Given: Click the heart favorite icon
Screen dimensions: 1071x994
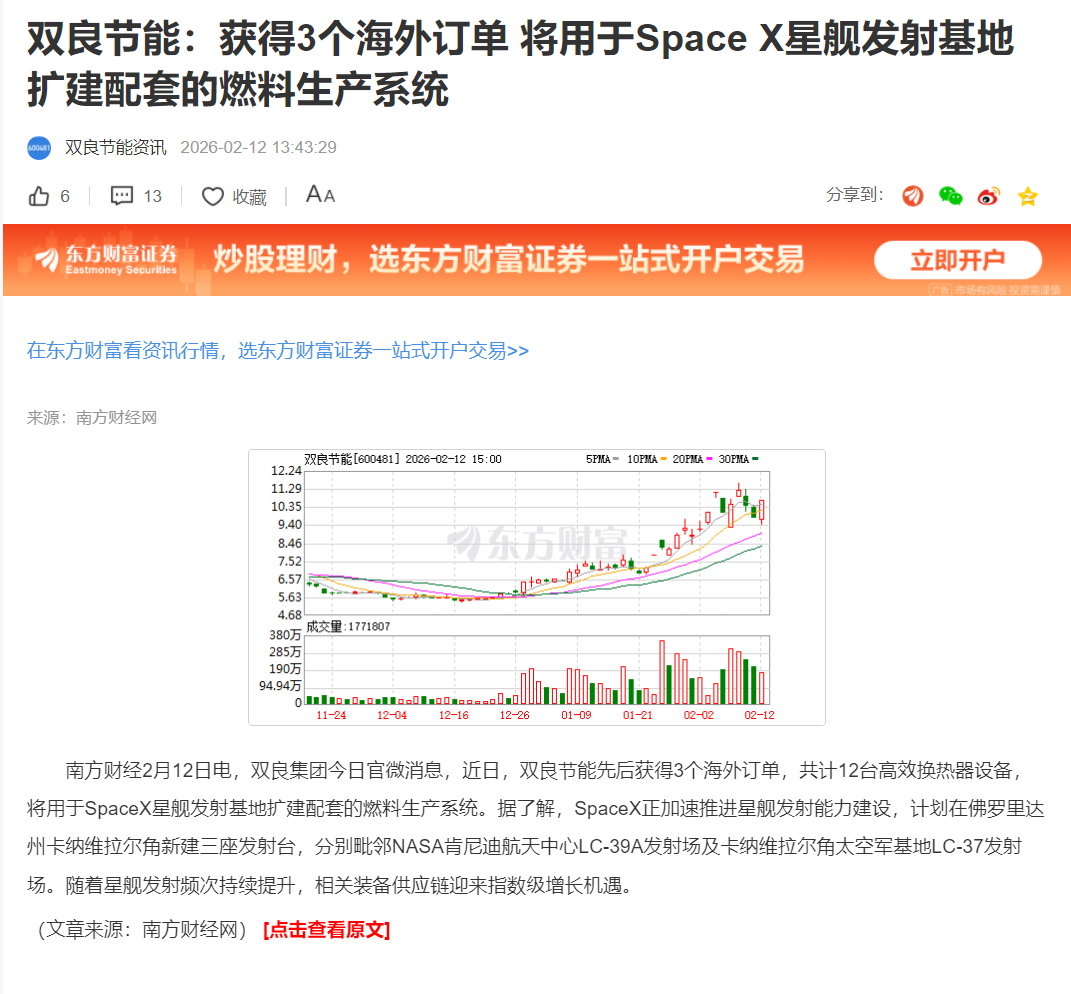Looking at the screenshot, I should click(x=212, y=197).
